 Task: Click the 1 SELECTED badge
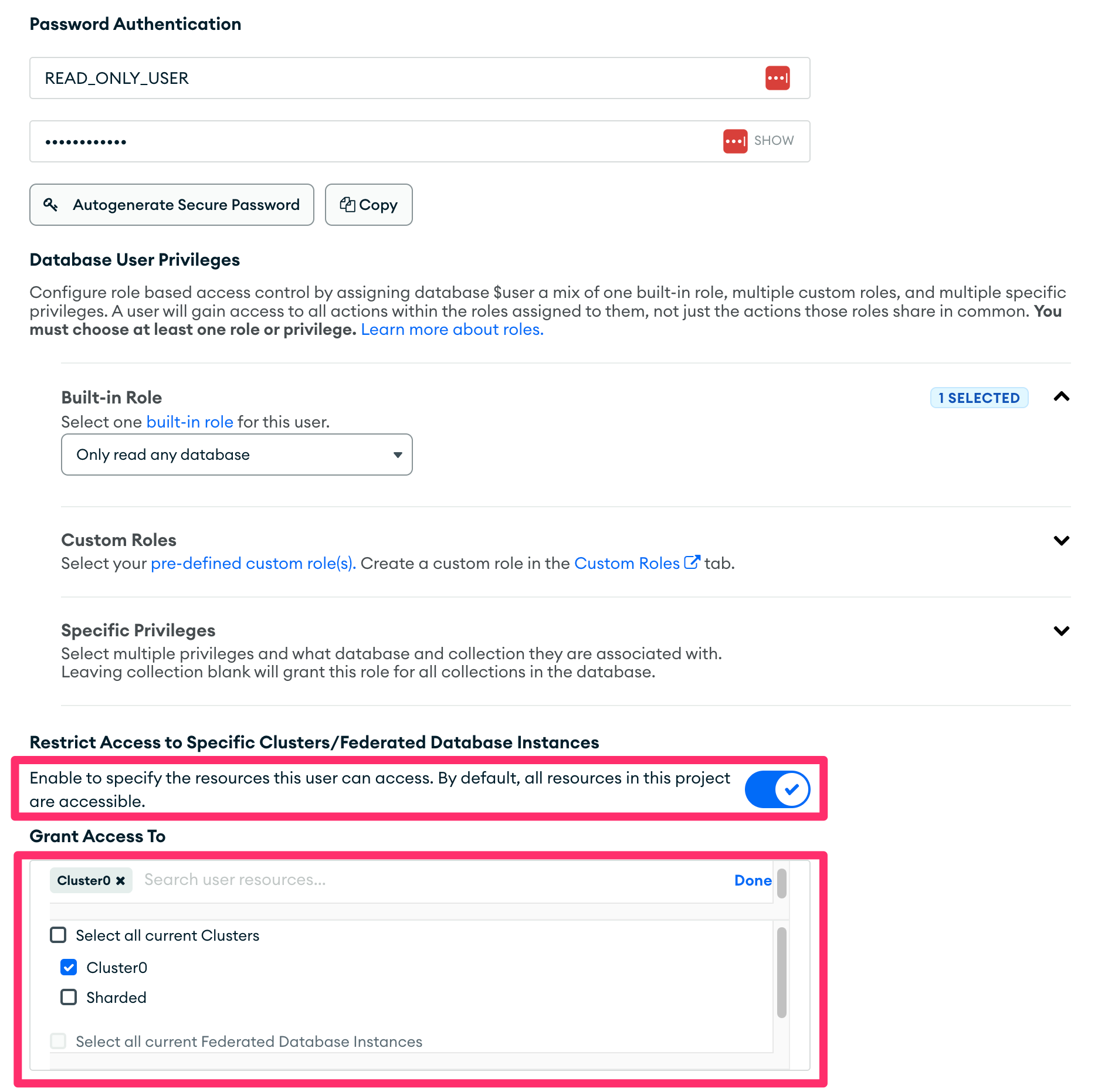pyautogui.click(x=979, y=398)
